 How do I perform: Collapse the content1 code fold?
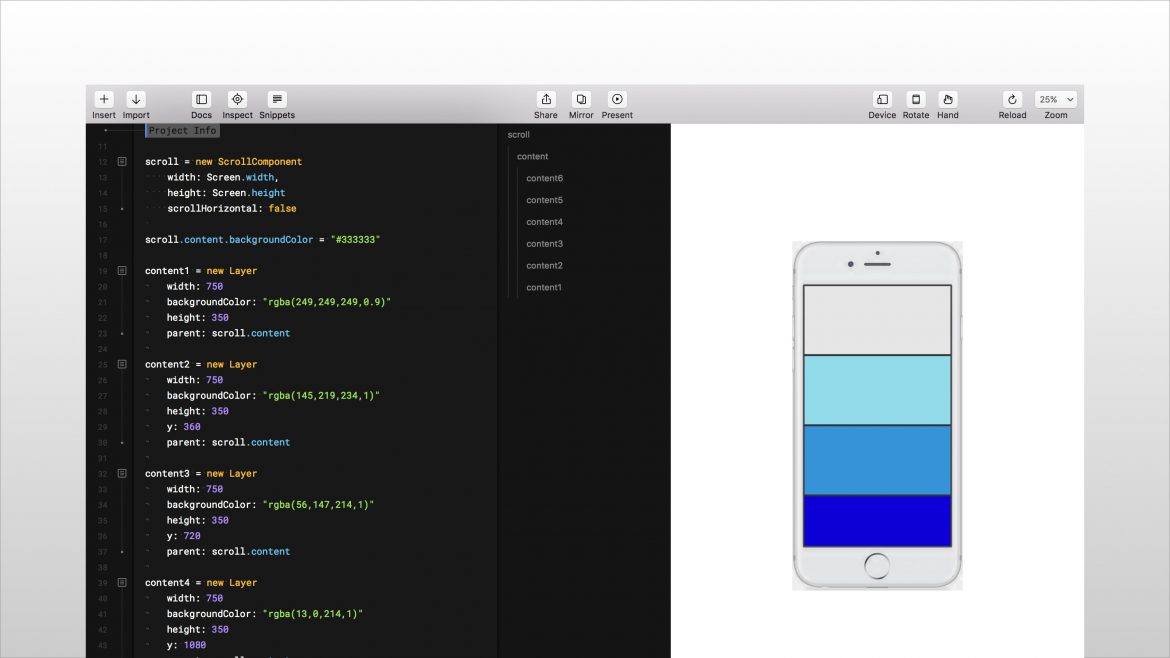[122, 271]
